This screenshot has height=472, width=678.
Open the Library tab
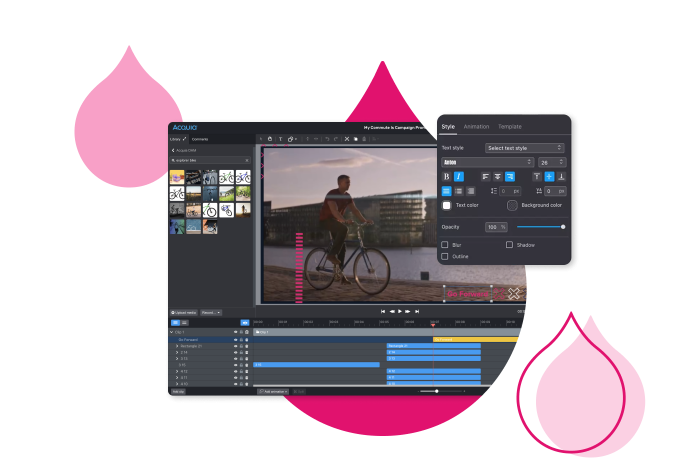tap(178, 139)
